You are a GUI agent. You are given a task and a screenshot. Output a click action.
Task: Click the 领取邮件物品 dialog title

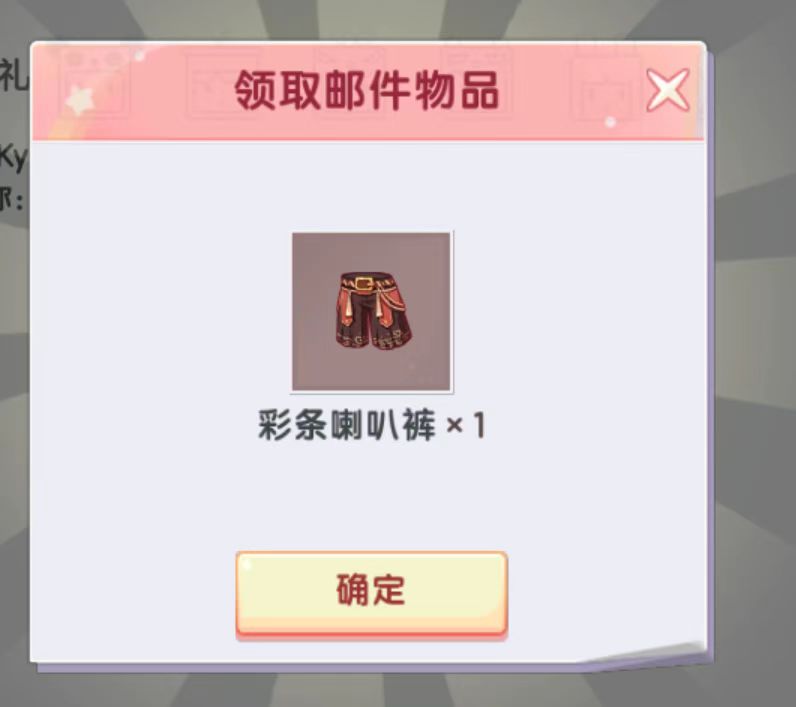pyautogui.click(x=367, y=90)
